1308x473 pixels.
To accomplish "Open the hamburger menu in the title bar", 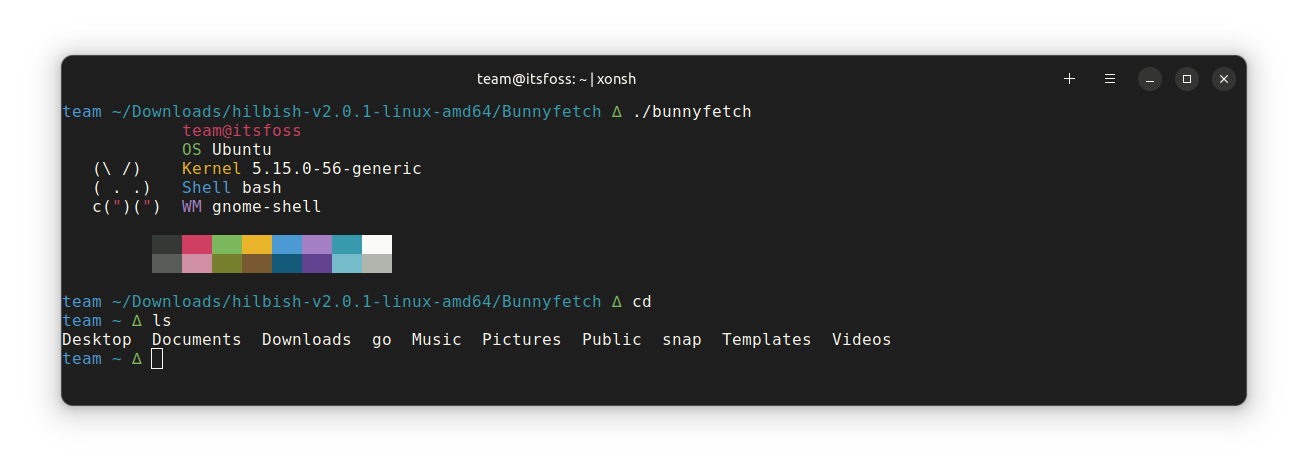I will tap(1110, 78).
